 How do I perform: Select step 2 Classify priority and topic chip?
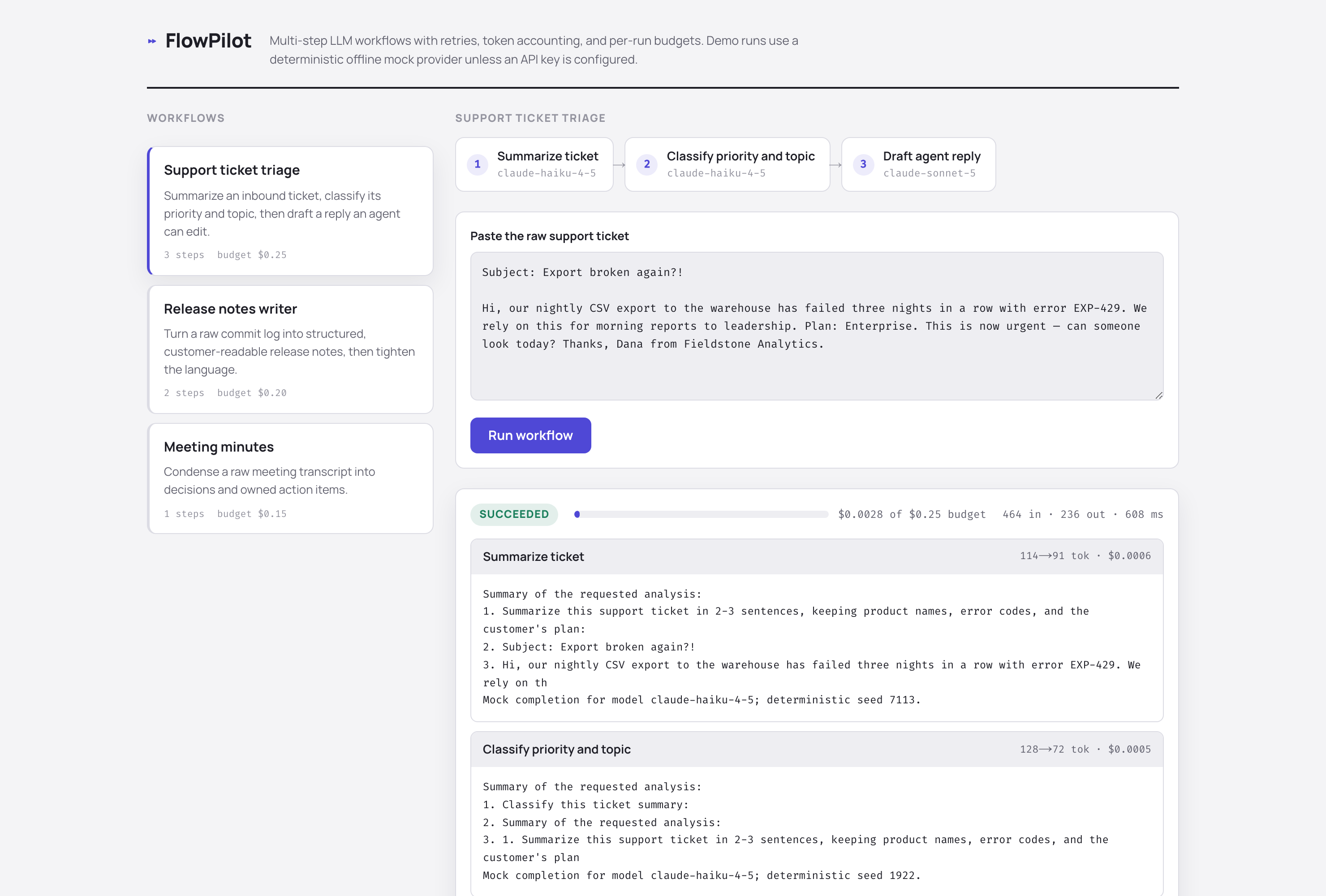coord(727,164)
